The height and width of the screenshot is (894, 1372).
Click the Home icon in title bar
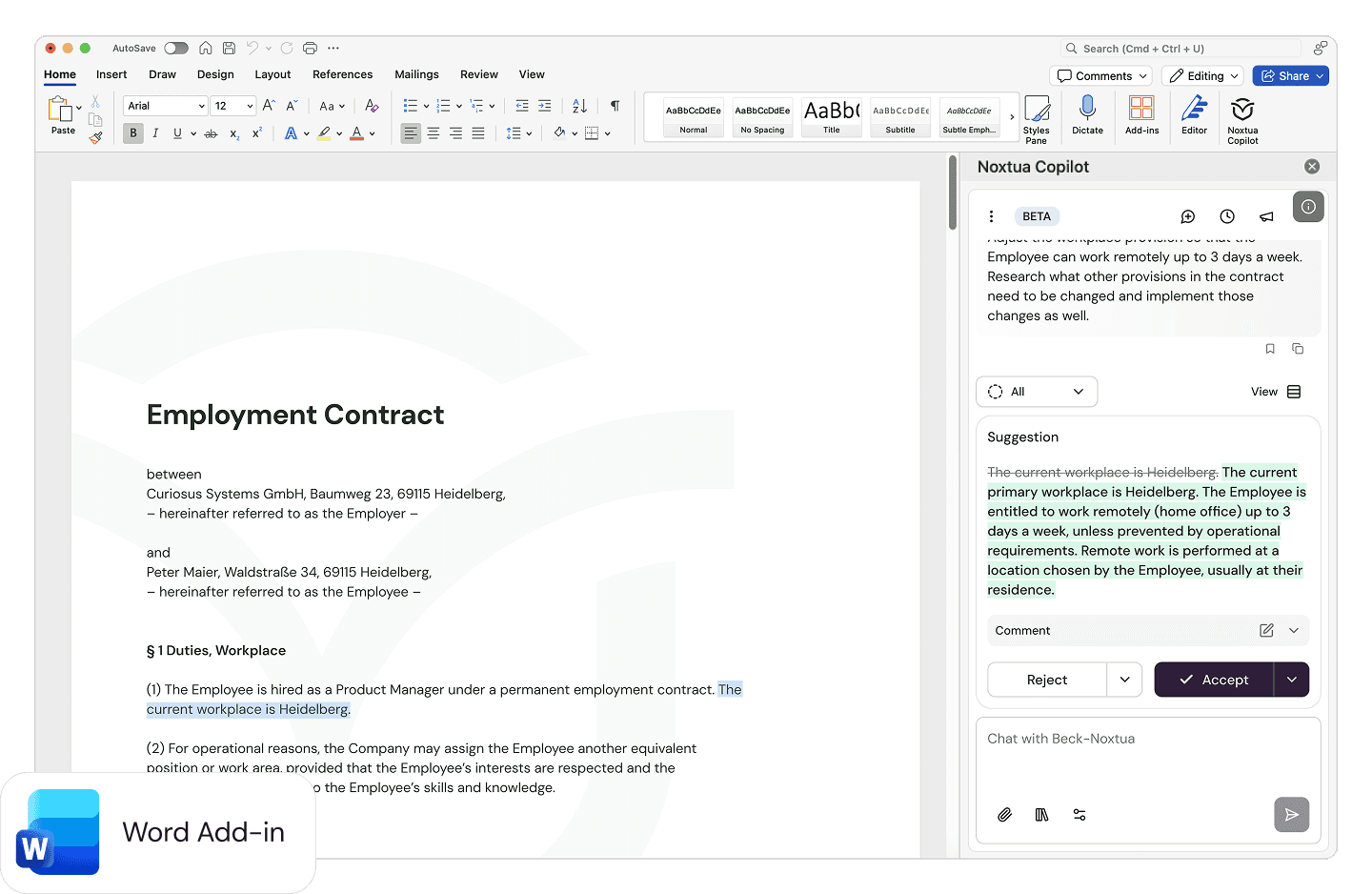point(206,48)
